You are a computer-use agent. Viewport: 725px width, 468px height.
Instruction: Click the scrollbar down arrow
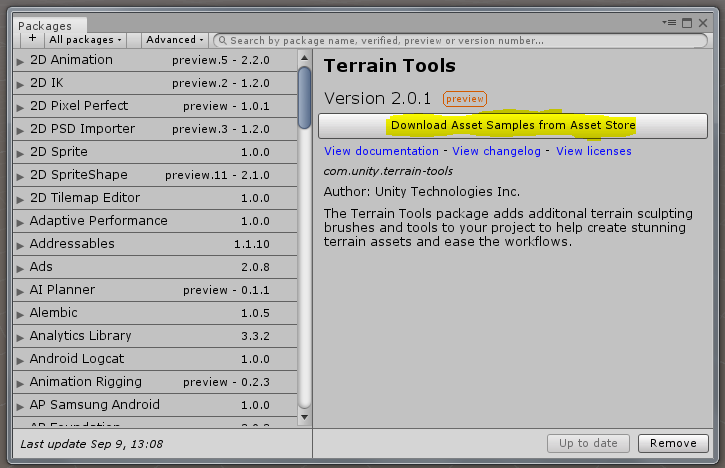(304, 417)
